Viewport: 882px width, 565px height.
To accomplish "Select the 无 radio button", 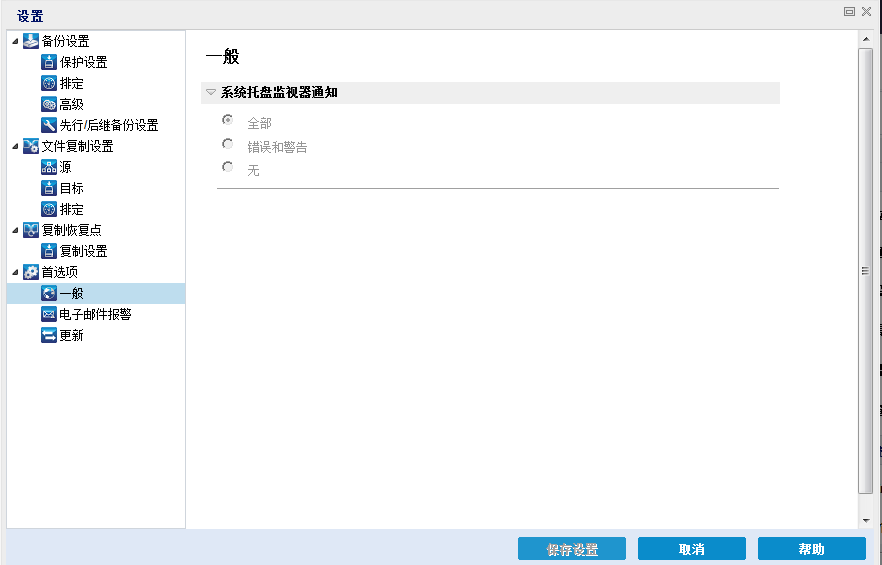I will (x=228, y=167).
